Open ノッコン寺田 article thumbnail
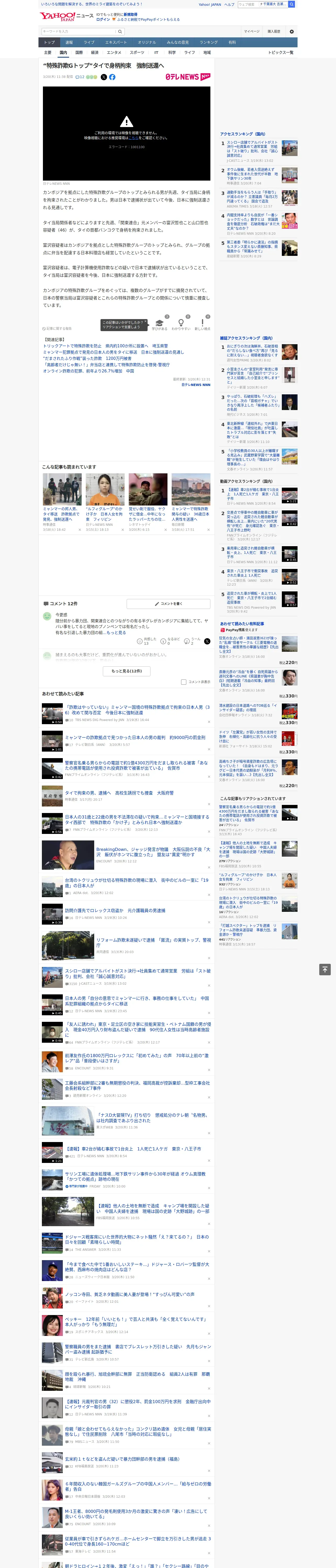336x1568 pixels. point(52,1298)
